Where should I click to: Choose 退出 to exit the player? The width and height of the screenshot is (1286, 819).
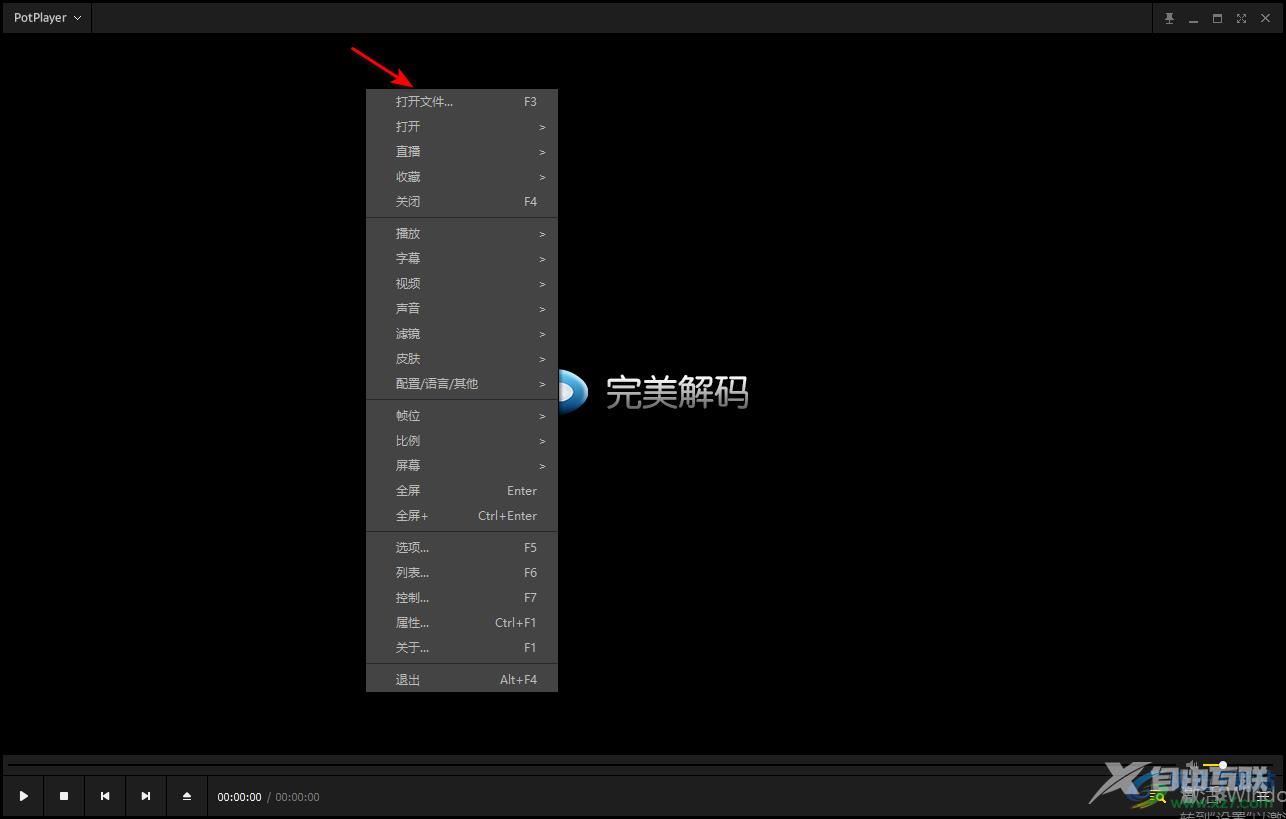click(462, 680)
